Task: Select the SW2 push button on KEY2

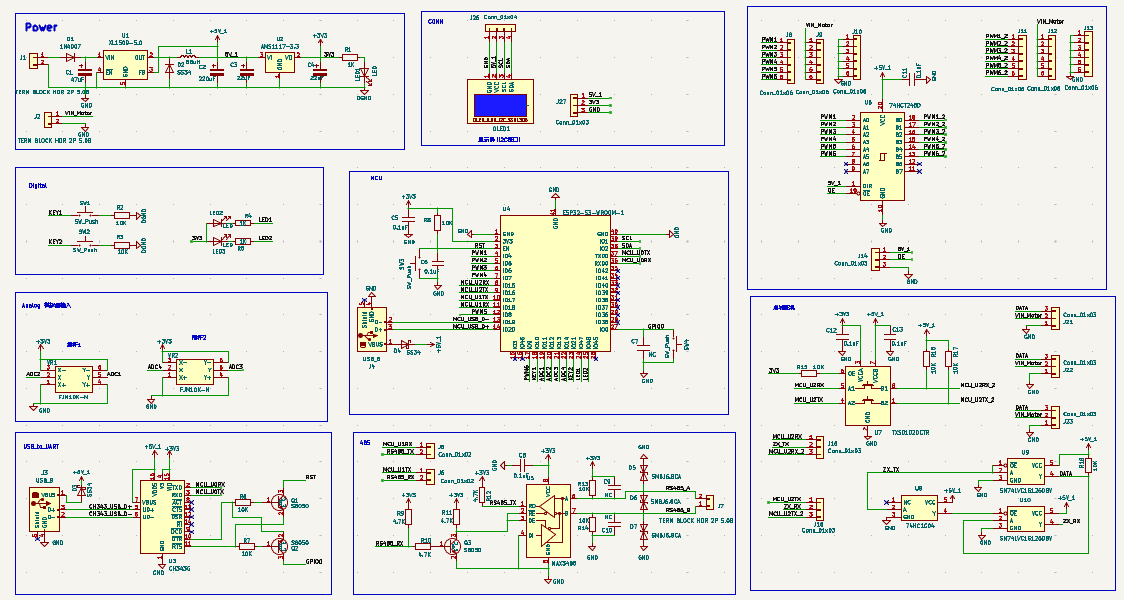Action: coord(84,242)
